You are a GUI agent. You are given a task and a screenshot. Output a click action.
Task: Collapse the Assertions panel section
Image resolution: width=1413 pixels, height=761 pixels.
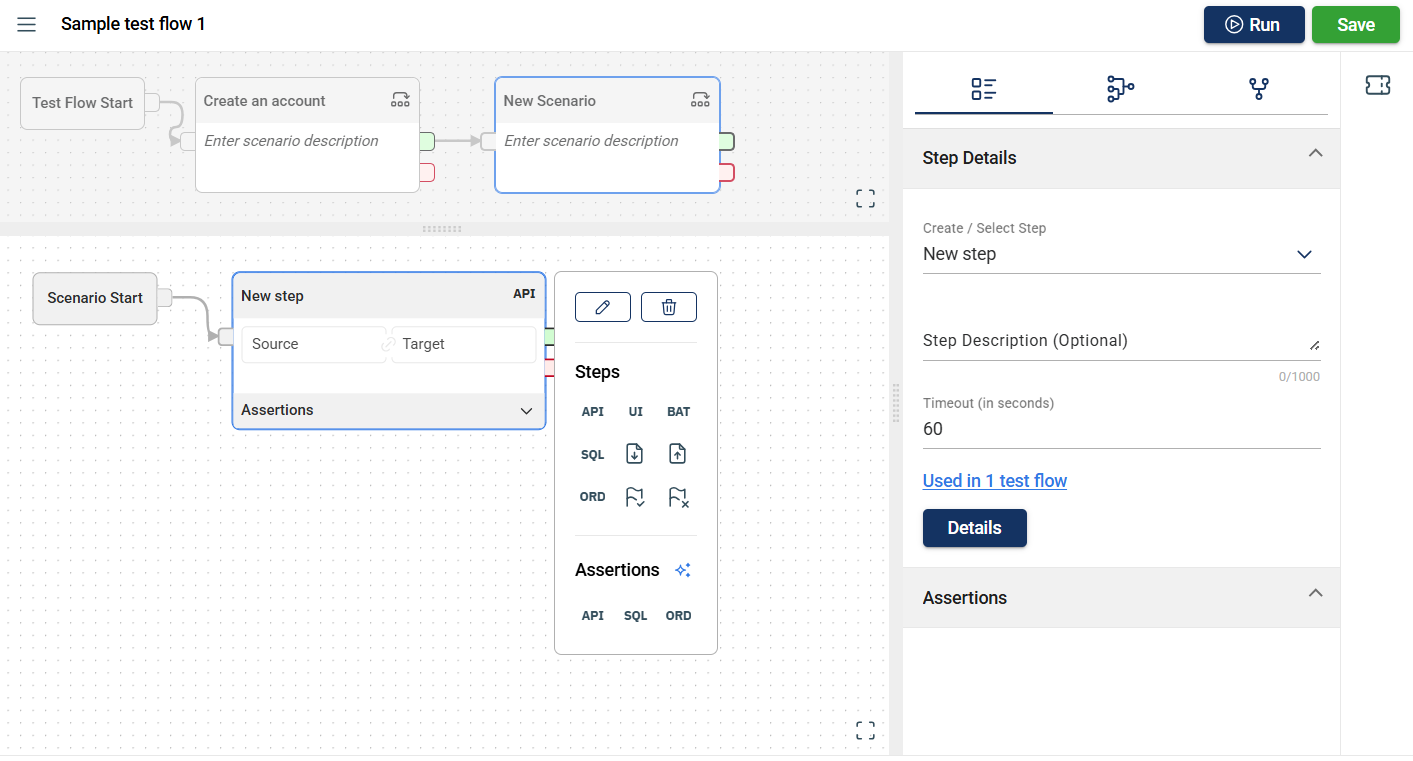coord(1315,593)
